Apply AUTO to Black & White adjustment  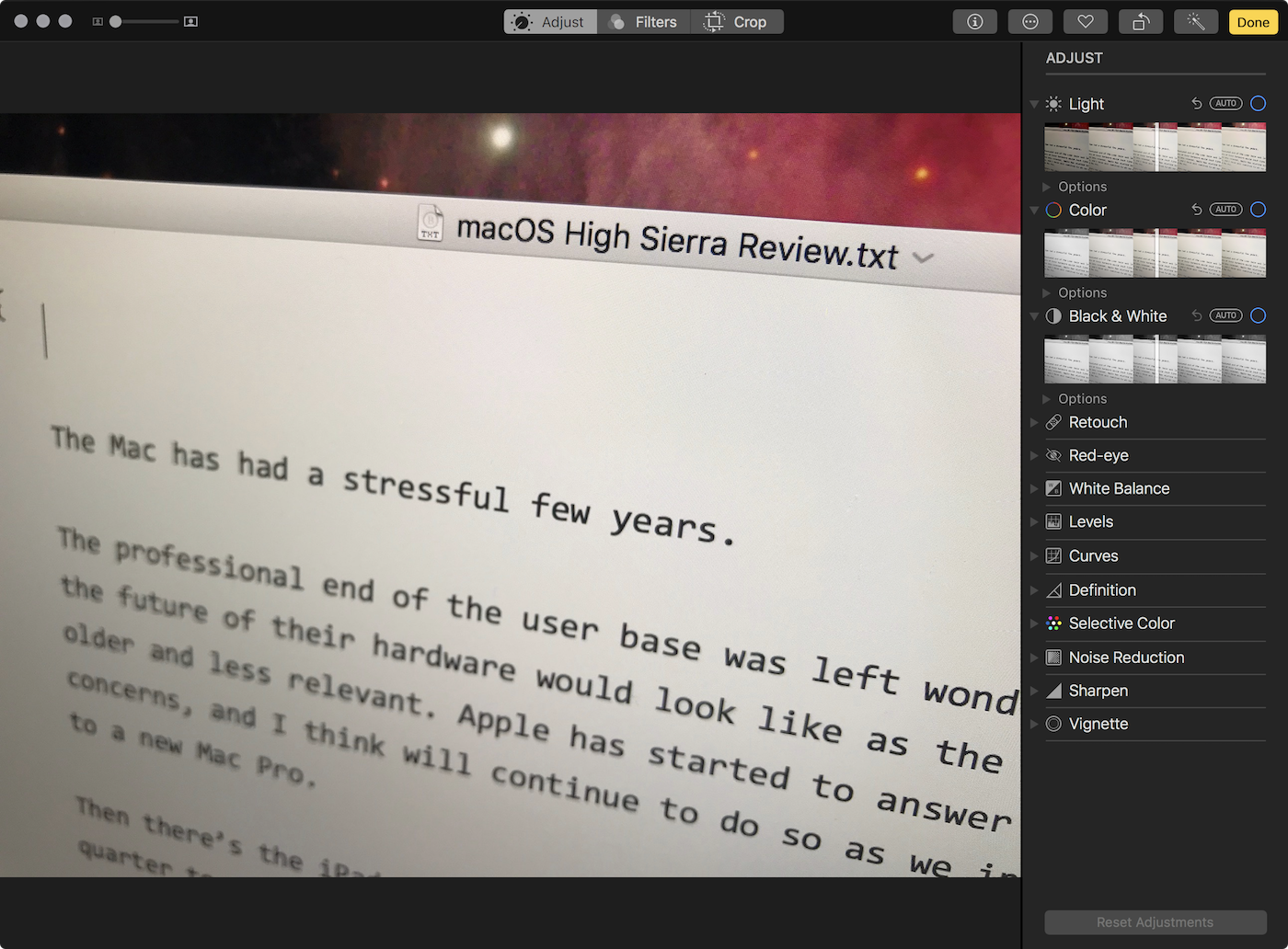[x=1225, y=315]
